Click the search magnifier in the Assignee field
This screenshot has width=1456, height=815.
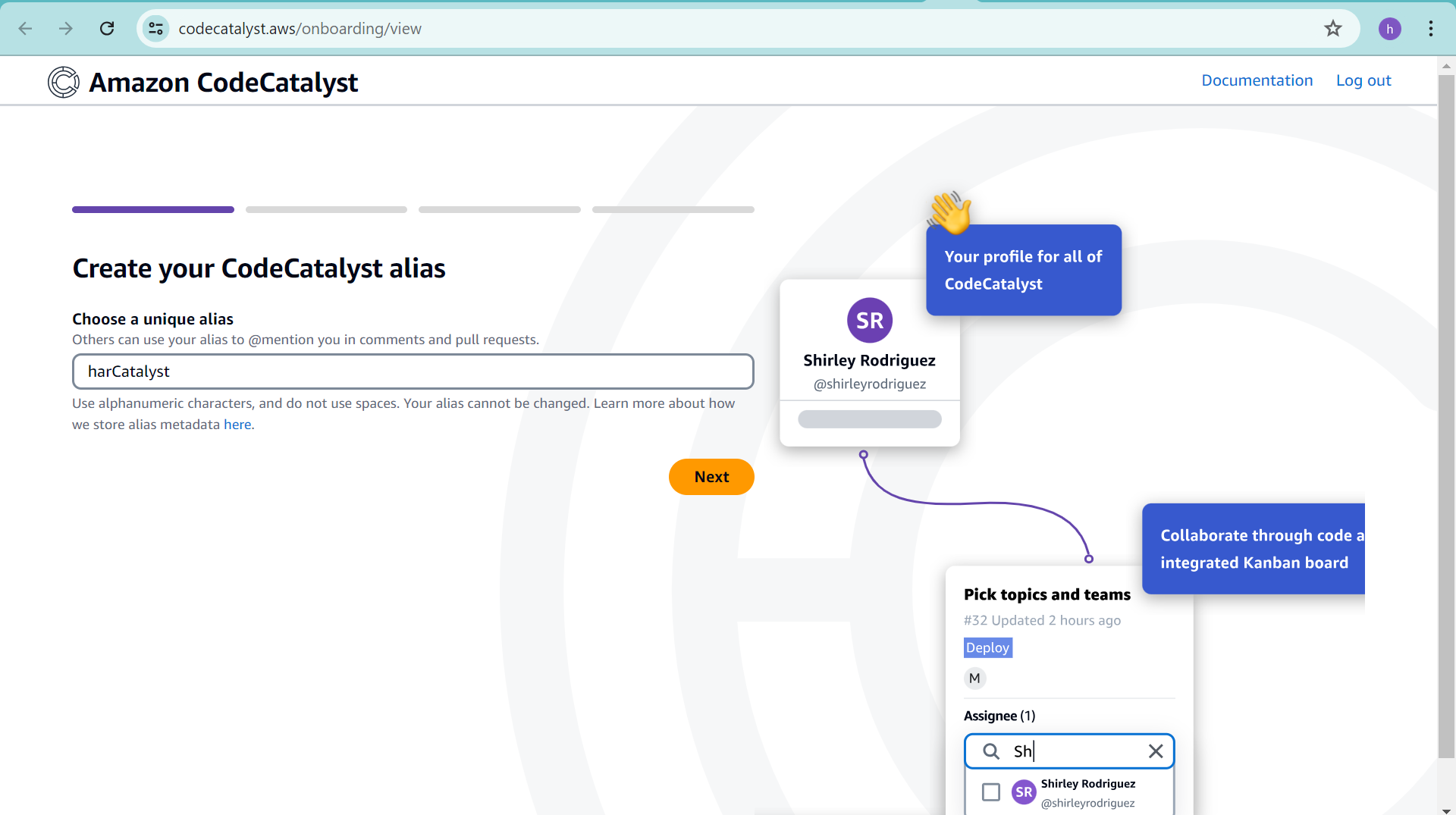pyautogui.click(x=991, y=751)
